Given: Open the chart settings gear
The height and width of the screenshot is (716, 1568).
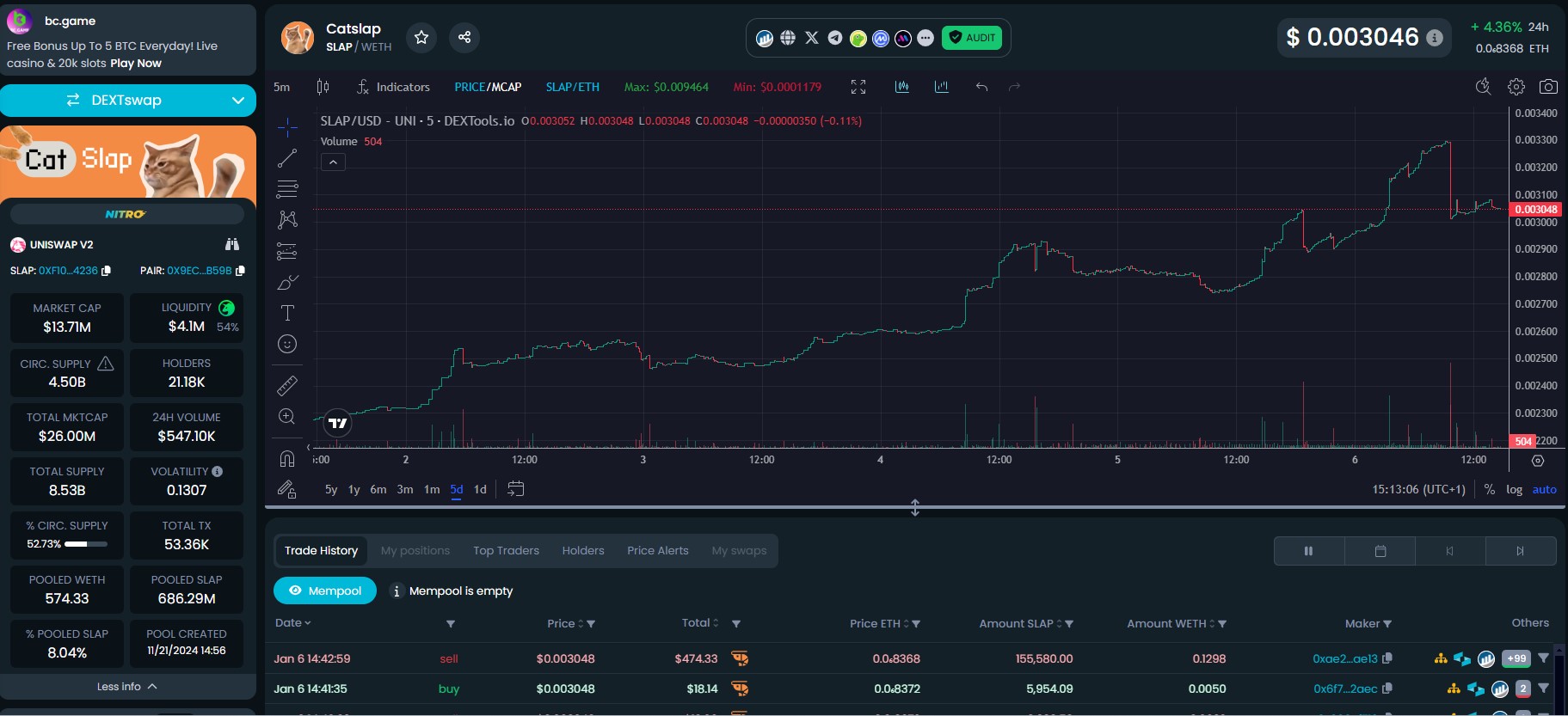Looking at the screenshot, I should pos(1516,87).
